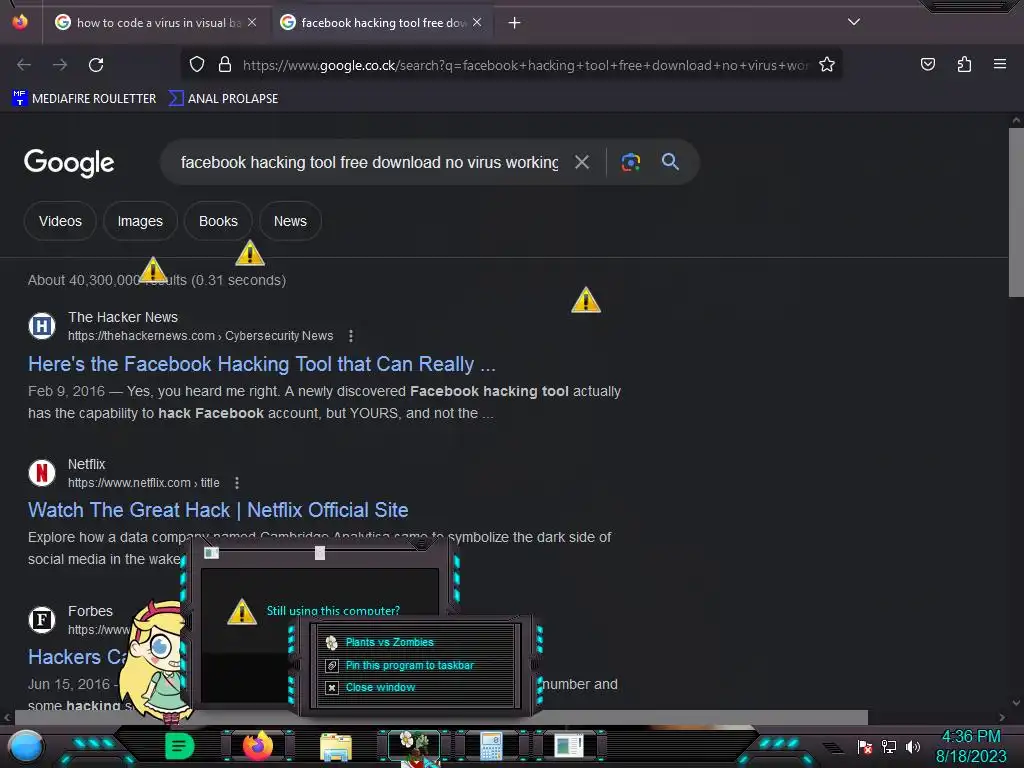Open Action Center flag tray icon
This screenshot has height=768, width=1024.
pos(865,747)
